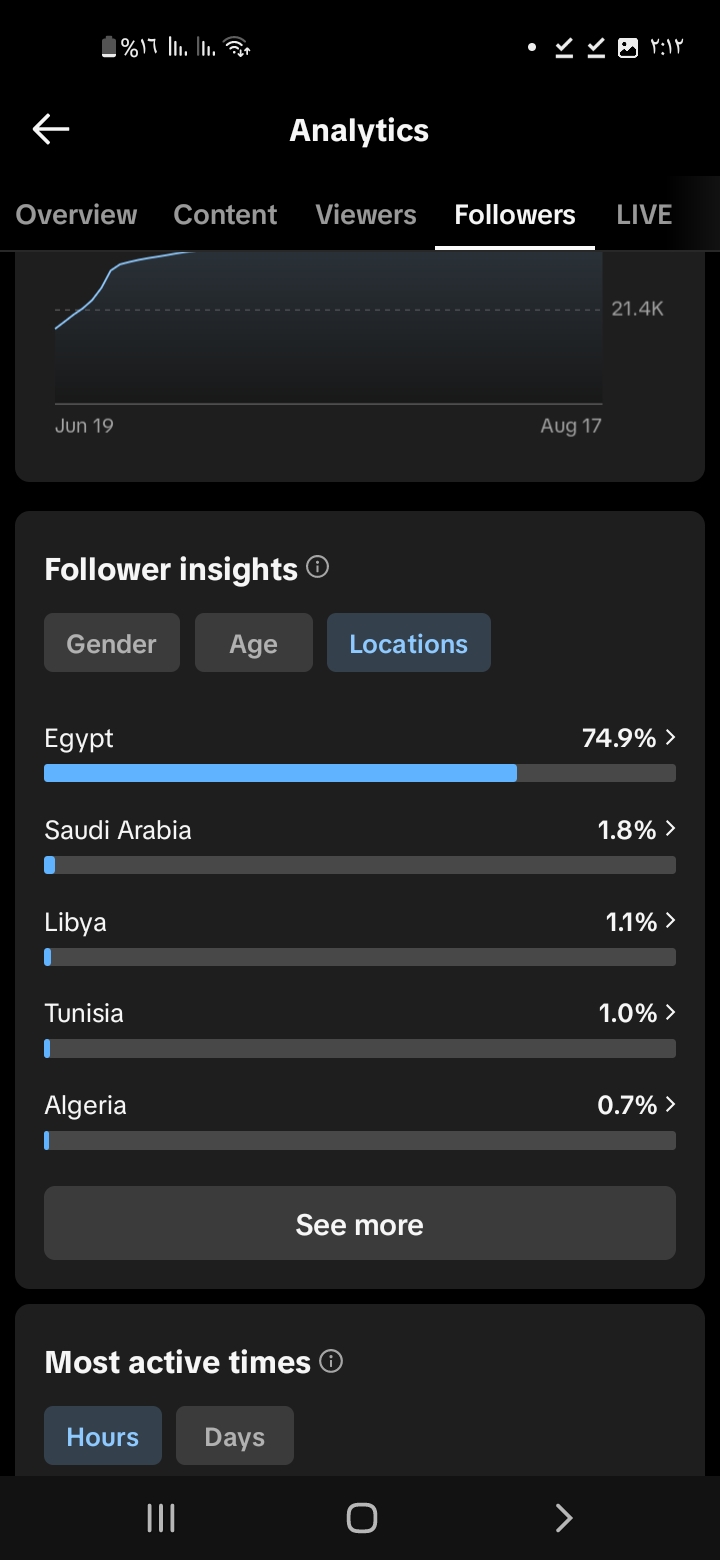Open the Viewers tab
The image size is (720, 1560).
tap(366, 215)
